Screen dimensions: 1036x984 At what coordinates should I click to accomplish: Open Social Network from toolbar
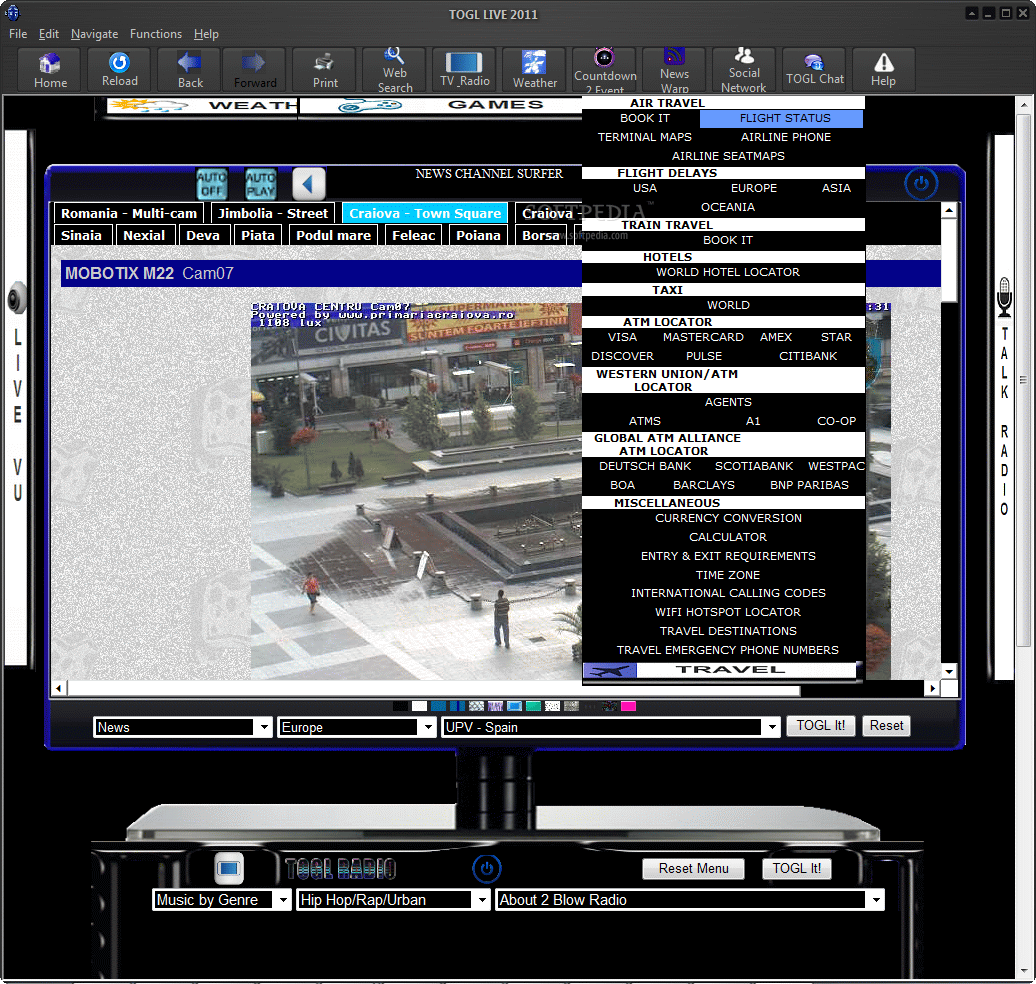[x=744, y=69]
